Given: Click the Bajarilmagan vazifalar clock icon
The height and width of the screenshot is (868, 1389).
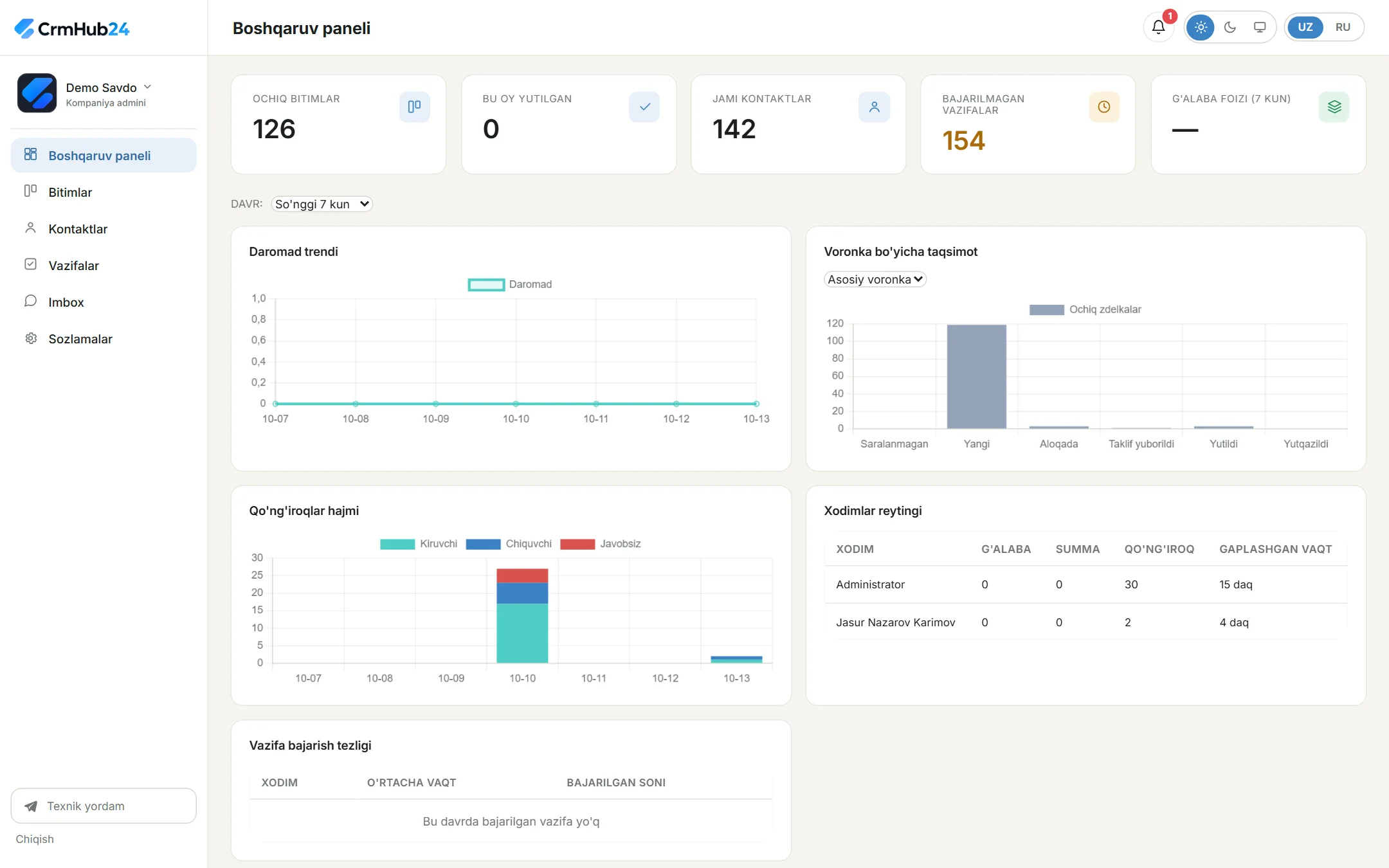Looking at the screenshot, I should [1104, 107].
